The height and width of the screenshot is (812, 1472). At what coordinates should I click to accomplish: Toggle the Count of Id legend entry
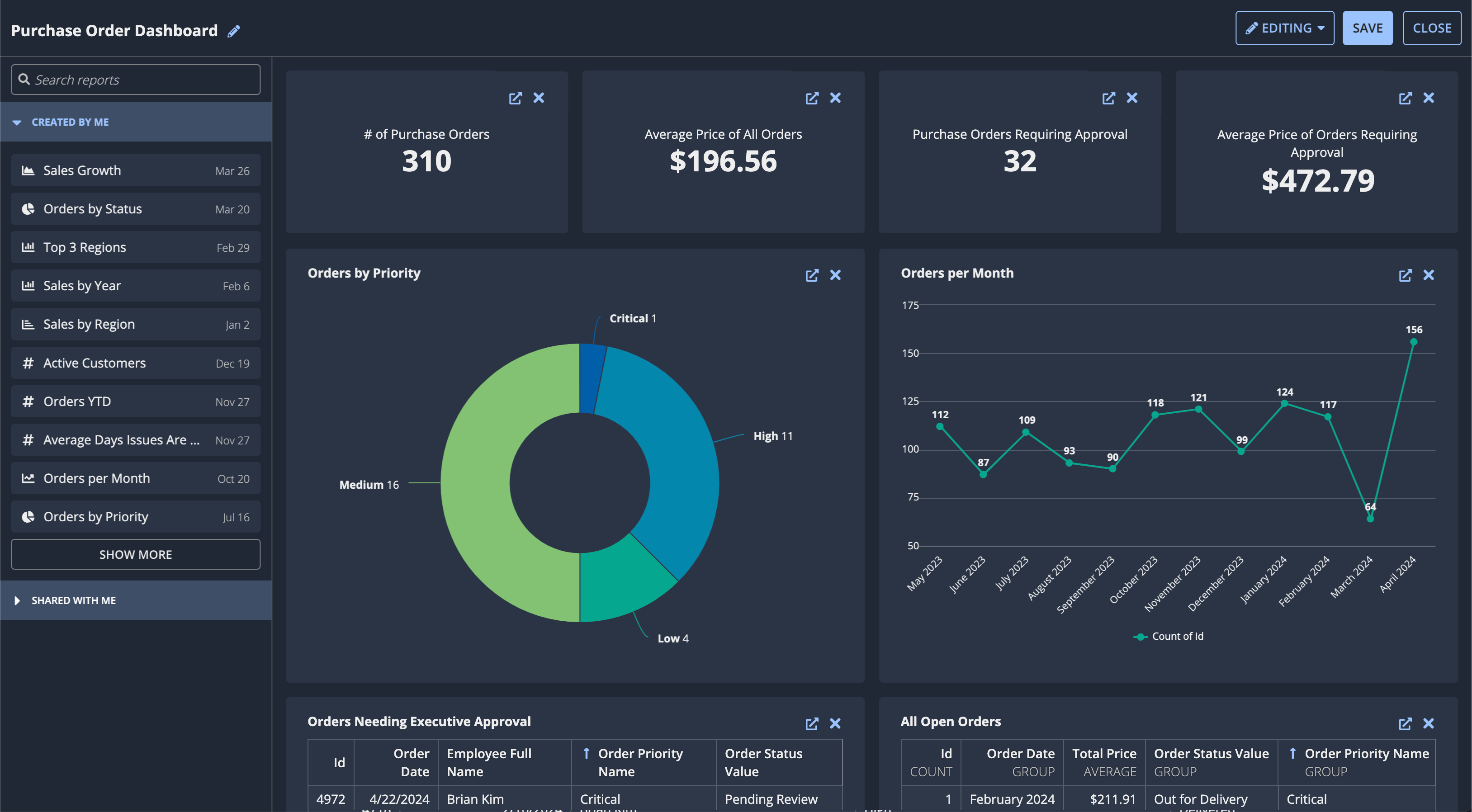click(1168, 636)
